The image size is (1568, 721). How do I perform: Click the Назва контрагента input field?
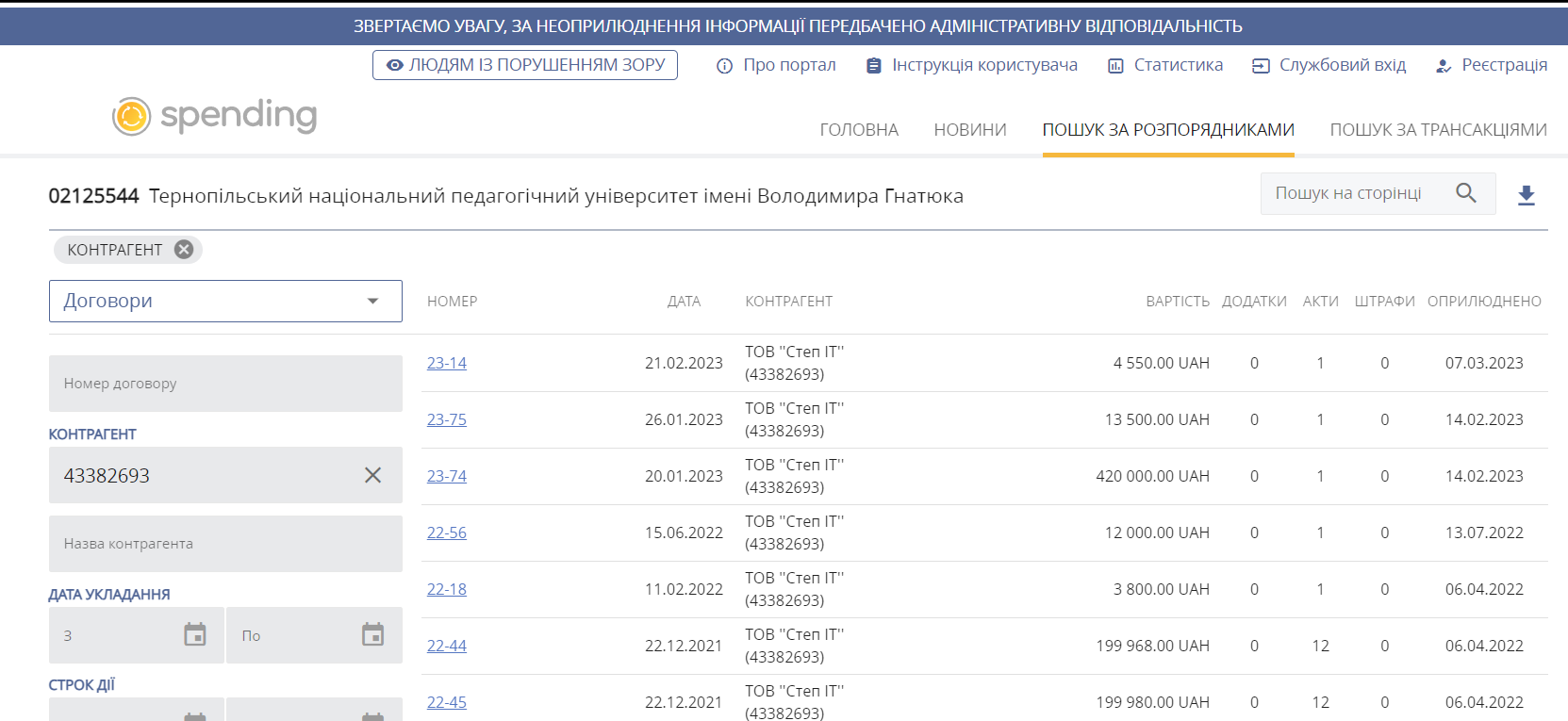click(225, 544)
